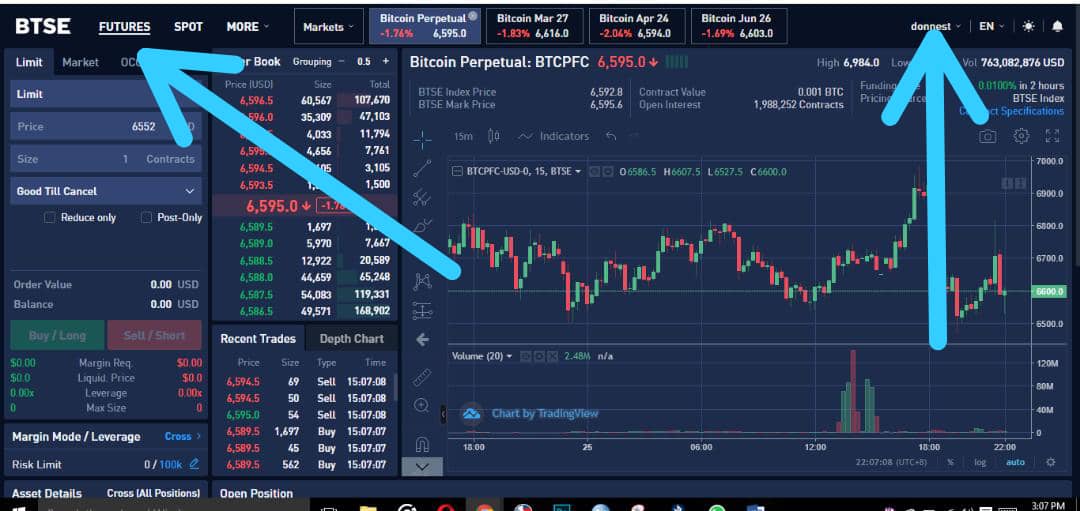Open notifications bell

(x=1058, y=26)
